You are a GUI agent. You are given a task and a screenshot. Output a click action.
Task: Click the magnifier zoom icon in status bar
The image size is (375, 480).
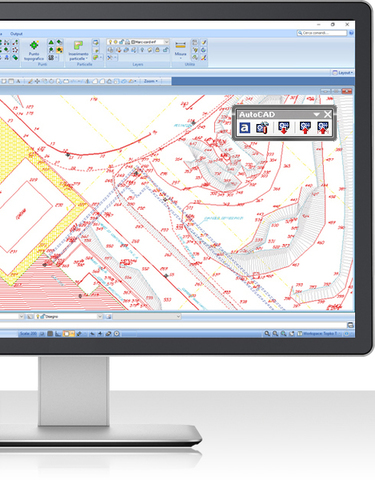coord(267,333)
